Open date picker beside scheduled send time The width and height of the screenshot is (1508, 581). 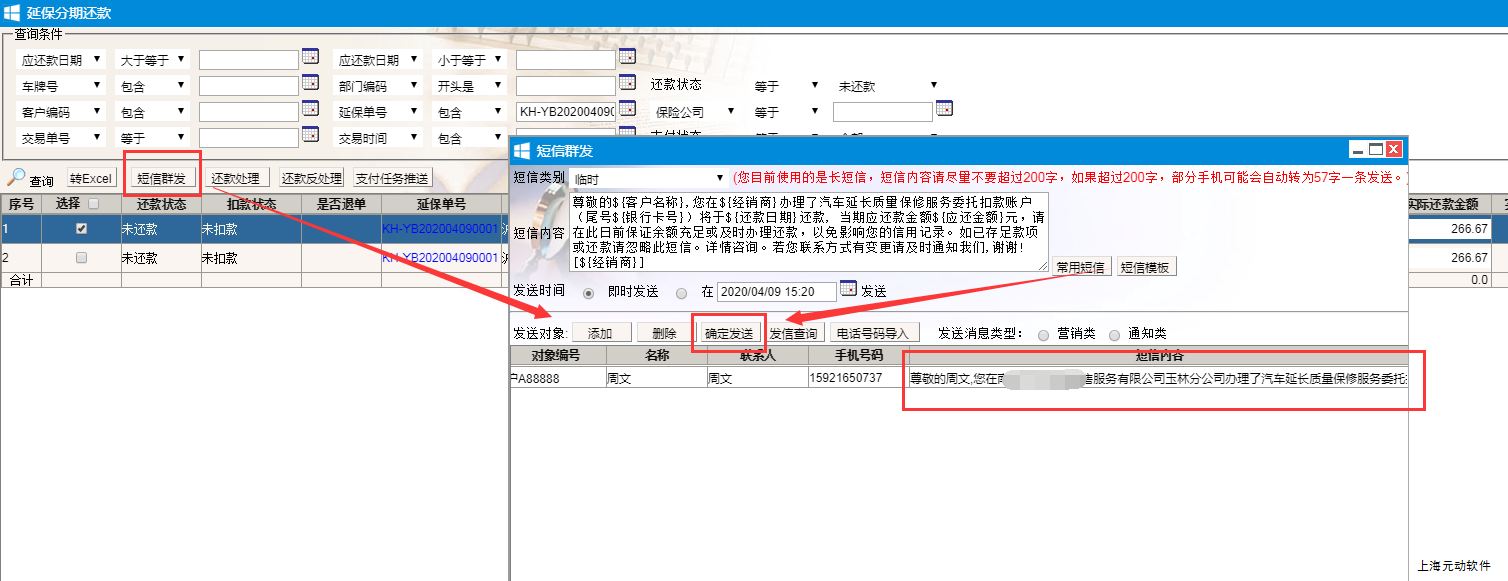coord(848,290)
